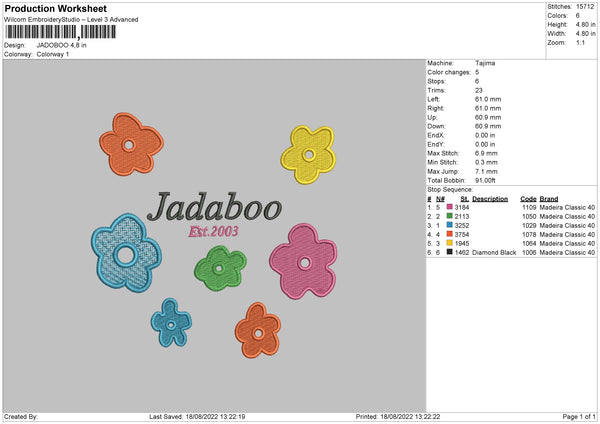This screenshot has width=600, height=424.
Task: Click the Trims value 23
Action: pyautogui.click(x=478, y=90)
